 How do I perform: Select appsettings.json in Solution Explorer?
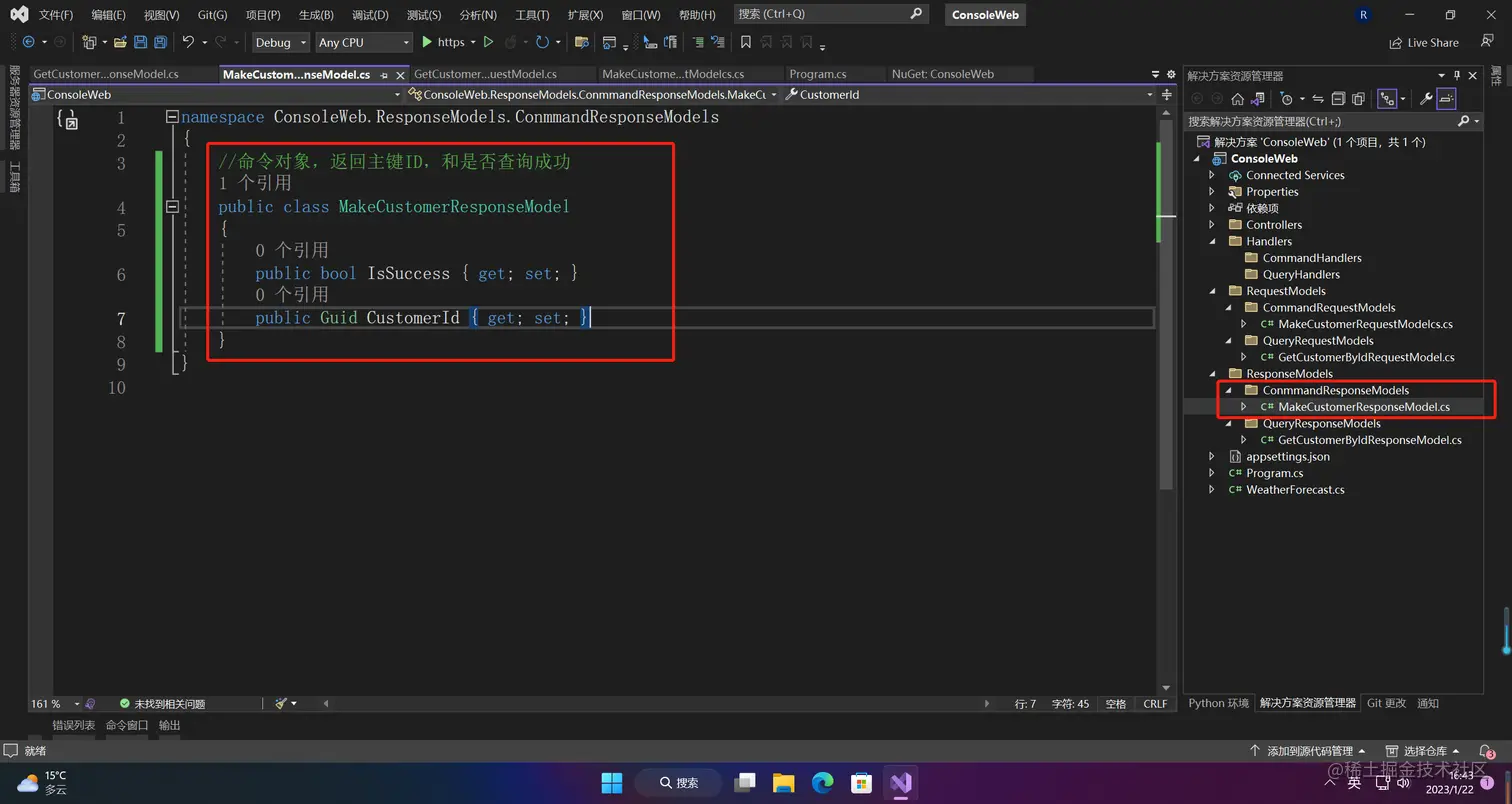pyautogui.click(x=1288, y=457)
